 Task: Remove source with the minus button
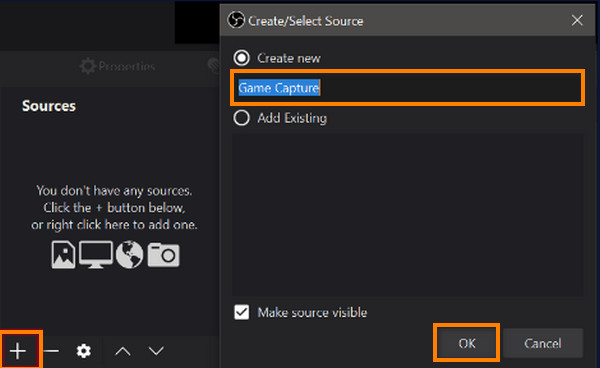[51, 351]
